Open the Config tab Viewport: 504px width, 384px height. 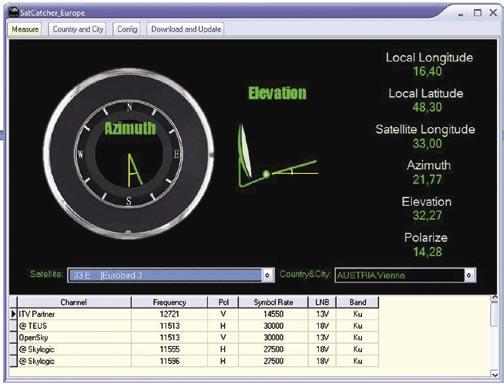click(127, 29)
